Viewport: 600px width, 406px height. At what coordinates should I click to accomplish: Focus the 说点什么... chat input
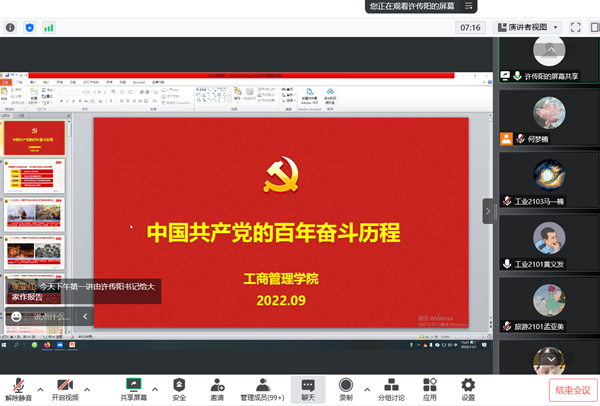[52, 317]
